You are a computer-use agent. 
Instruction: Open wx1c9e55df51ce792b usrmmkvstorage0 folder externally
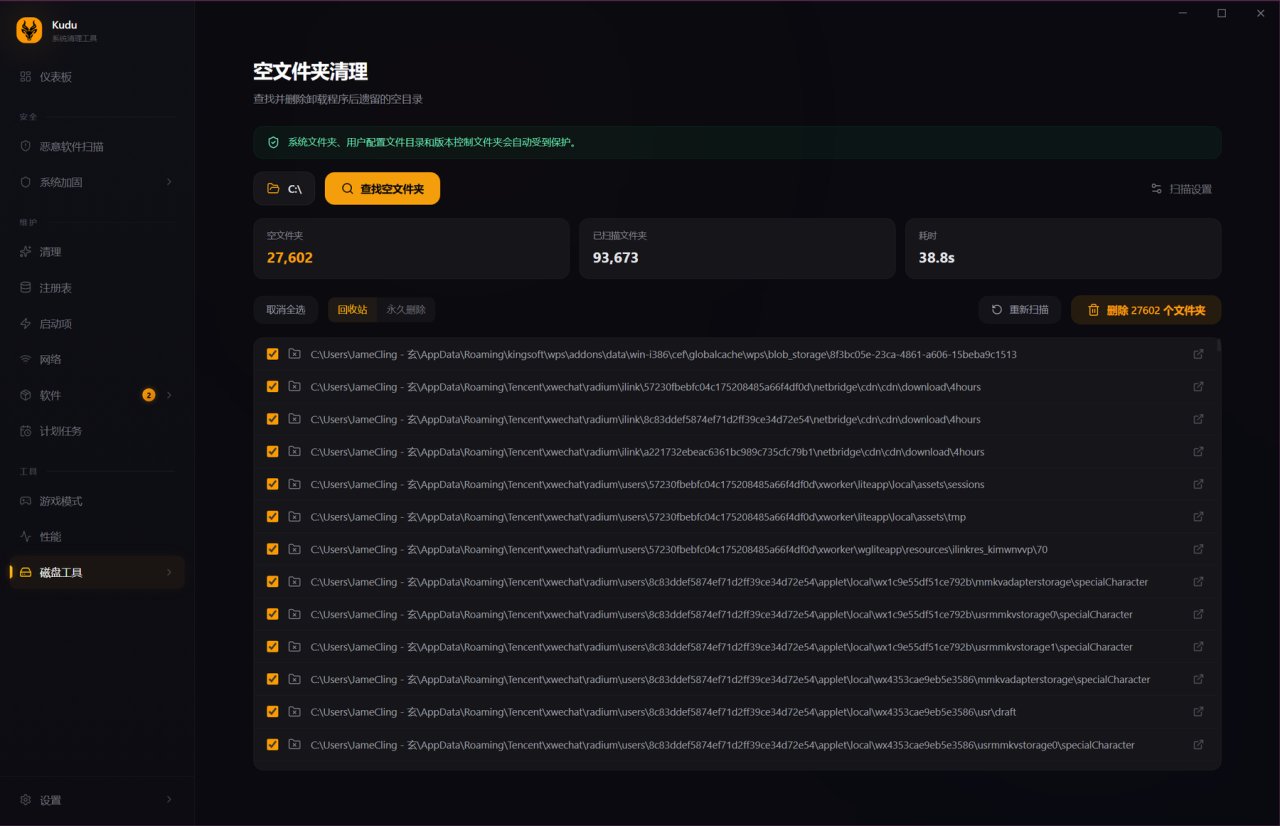point(1198,614)
